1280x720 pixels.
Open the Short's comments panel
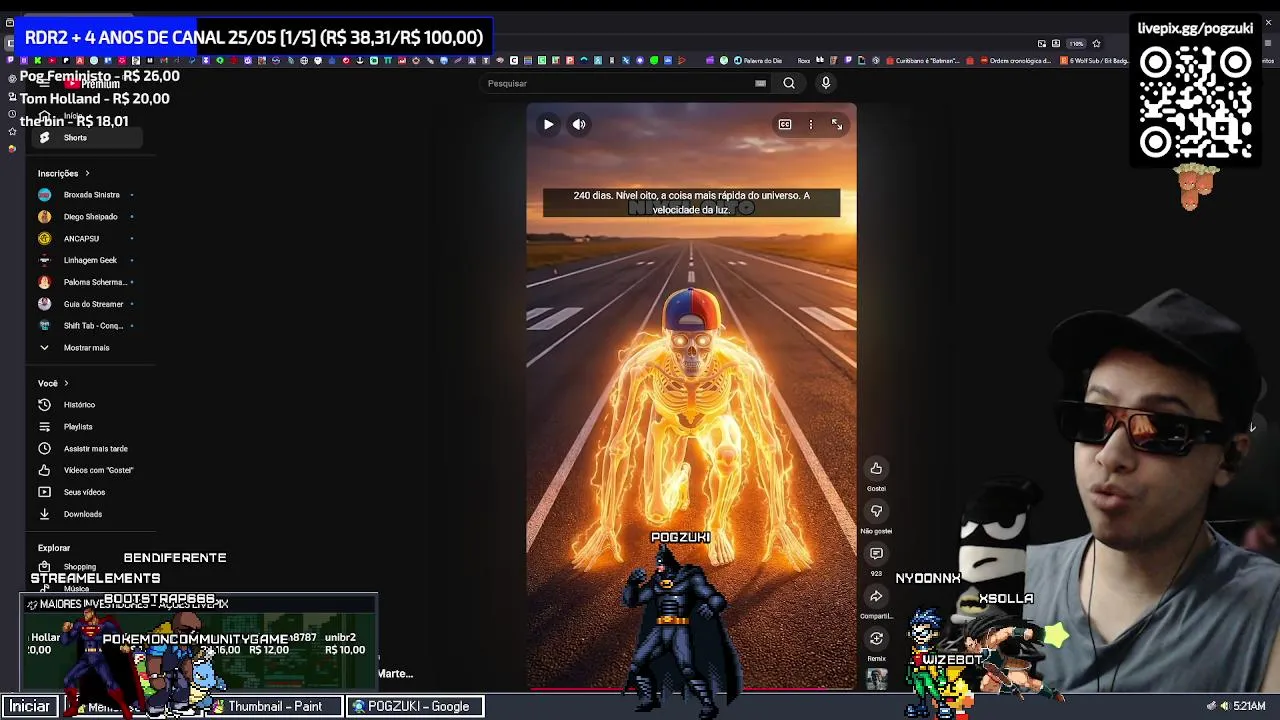pyautogui.click(x=876, y=553)
